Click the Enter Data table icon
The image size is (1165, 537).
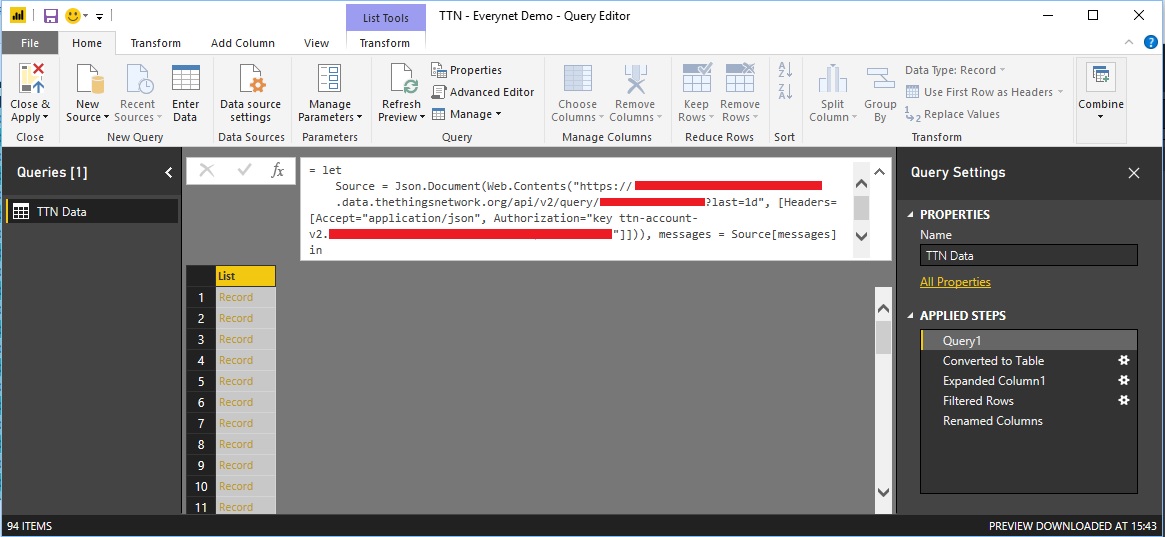[186, 79]
